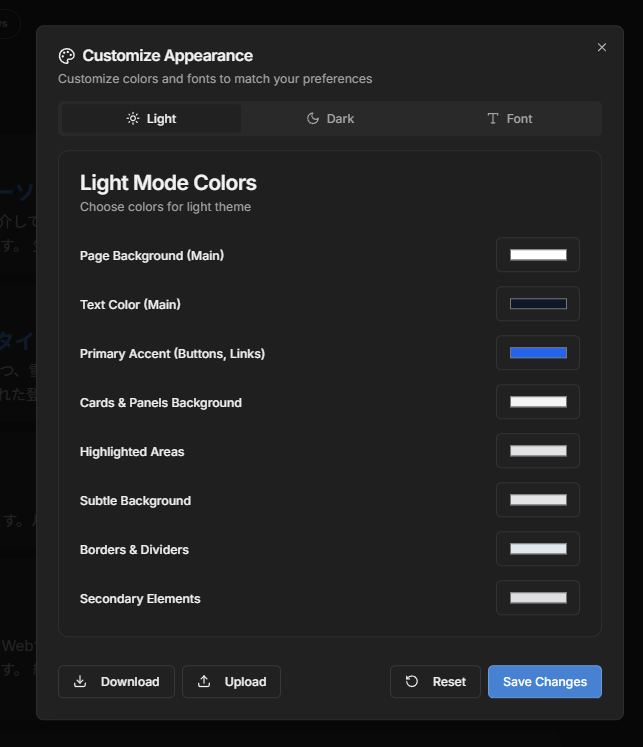Change the Text Color (Main) swatch
Image resolution: width=643 pixels, height=747 pixels.
(538, 304)
